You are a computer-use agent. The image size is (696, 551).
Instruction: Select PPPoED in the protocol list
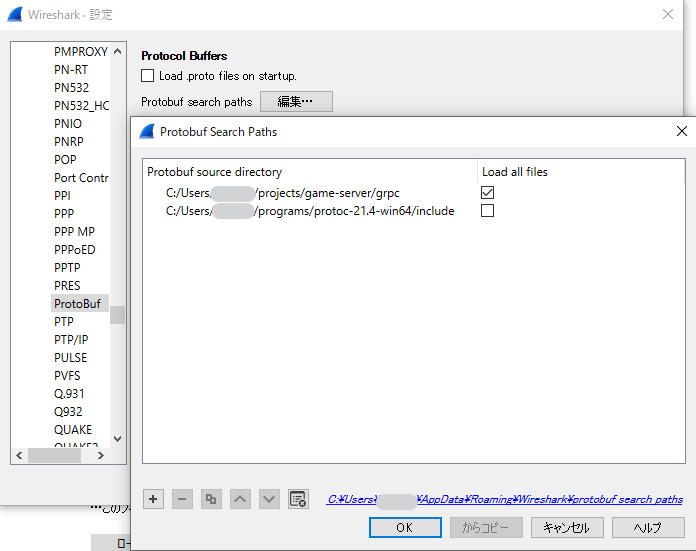coord(75,250)
